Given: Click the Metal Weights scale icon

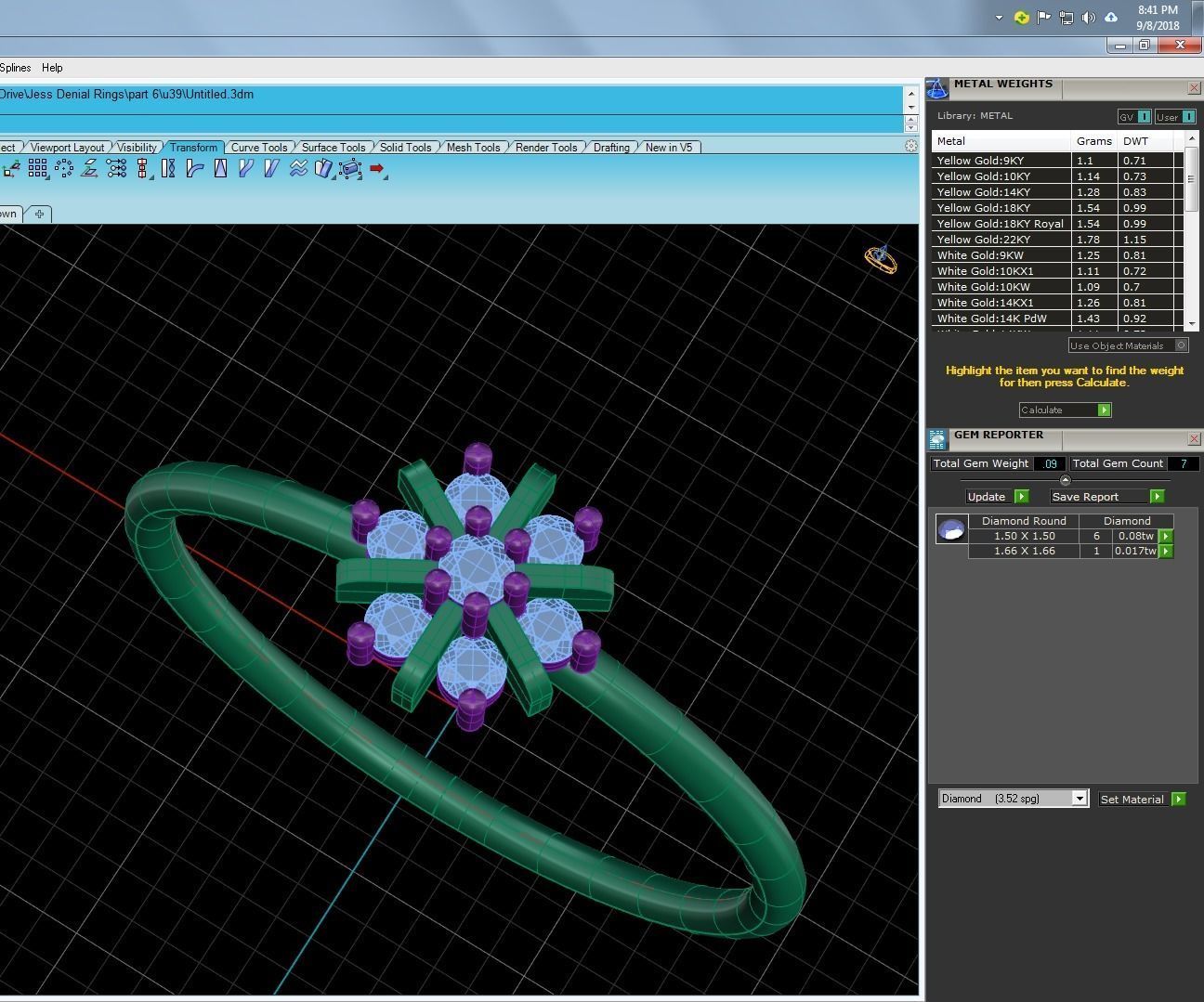Looking at the screenshot, I should pos(937,88).
